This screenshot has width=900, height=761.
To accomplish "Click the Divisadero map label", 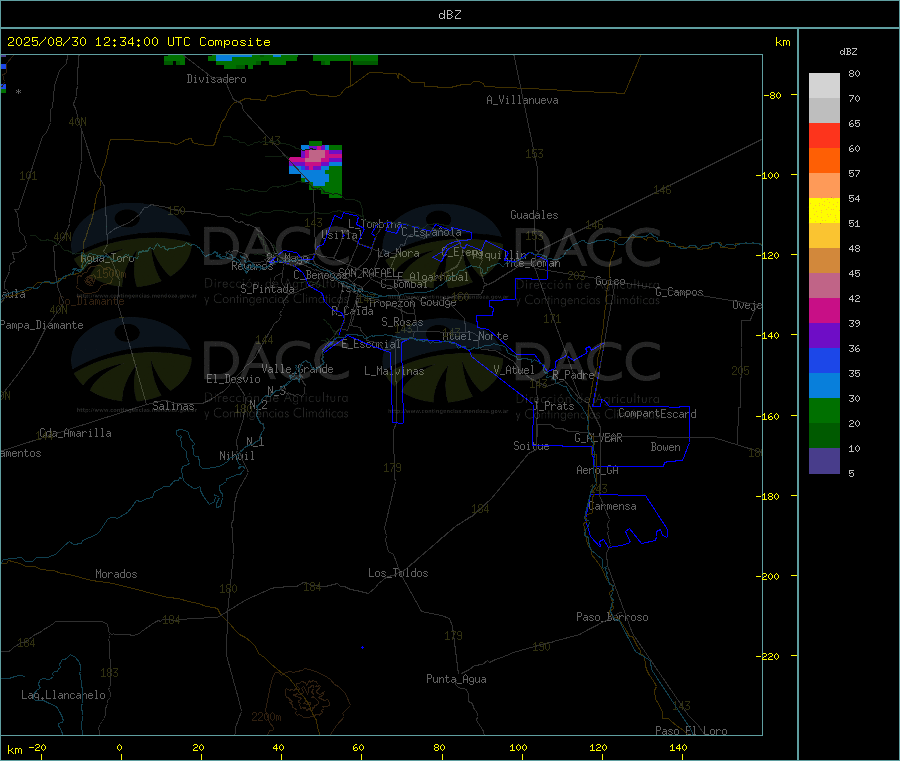I will [x=216, y=79].
